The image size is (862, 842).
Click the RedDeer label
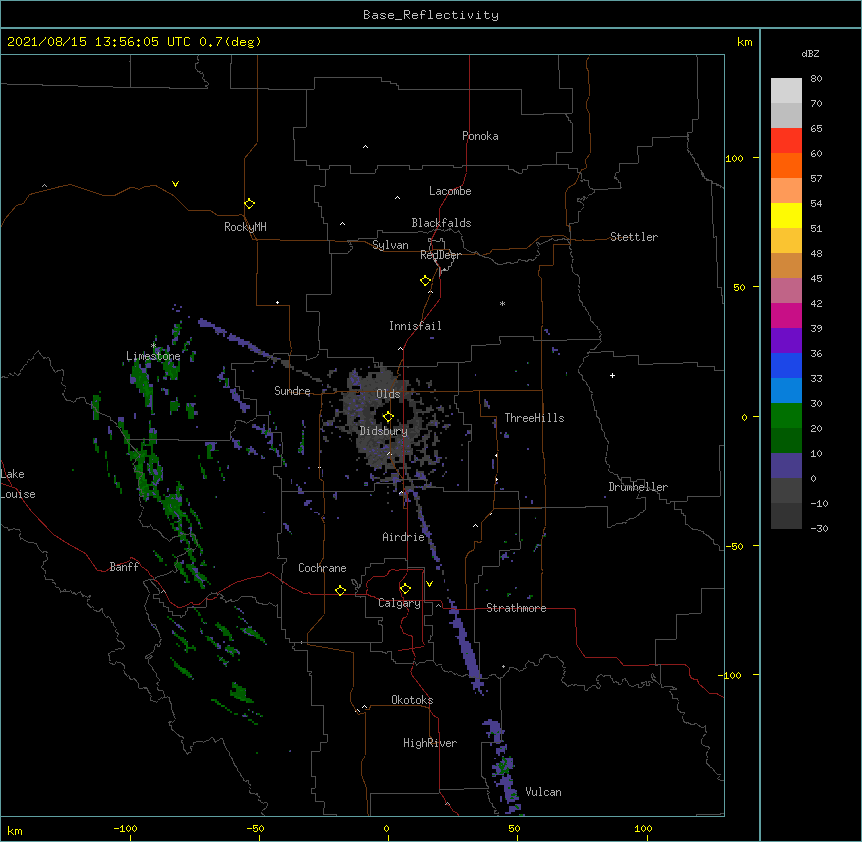[440, 255]
